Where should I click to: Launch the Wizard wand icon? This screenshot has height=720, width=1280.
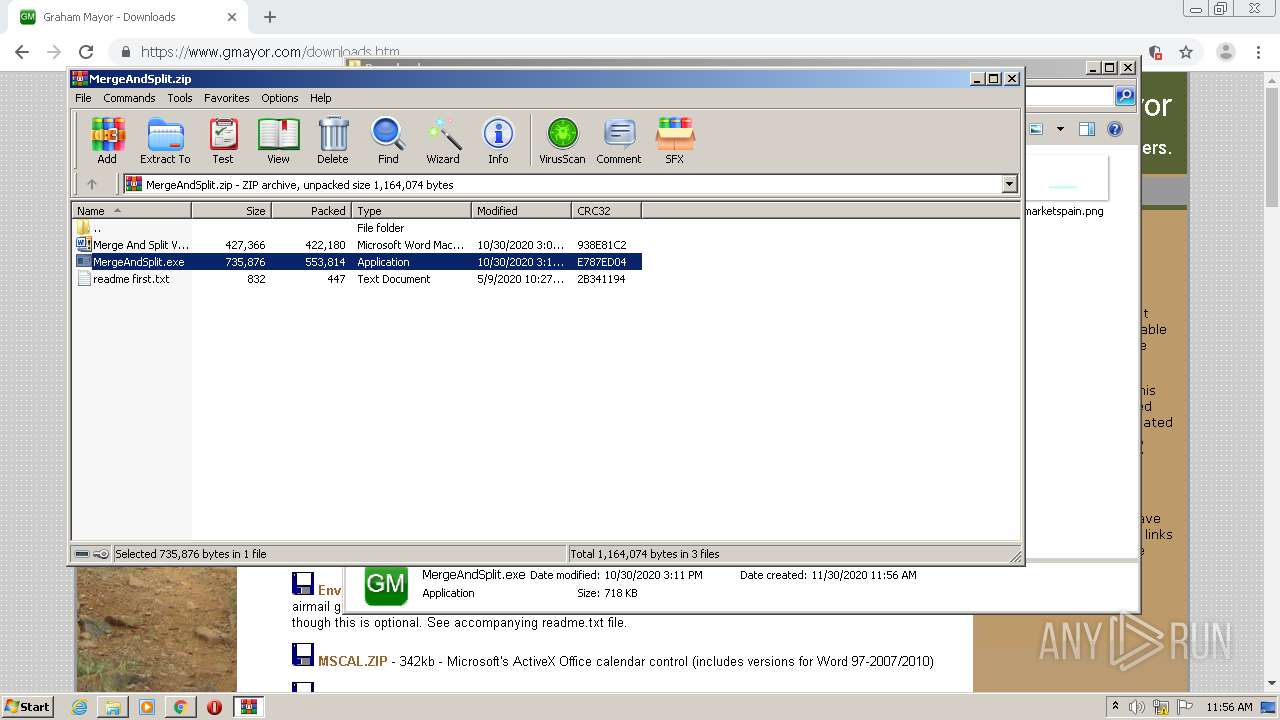pyautogui.click(x=443, y=140)
